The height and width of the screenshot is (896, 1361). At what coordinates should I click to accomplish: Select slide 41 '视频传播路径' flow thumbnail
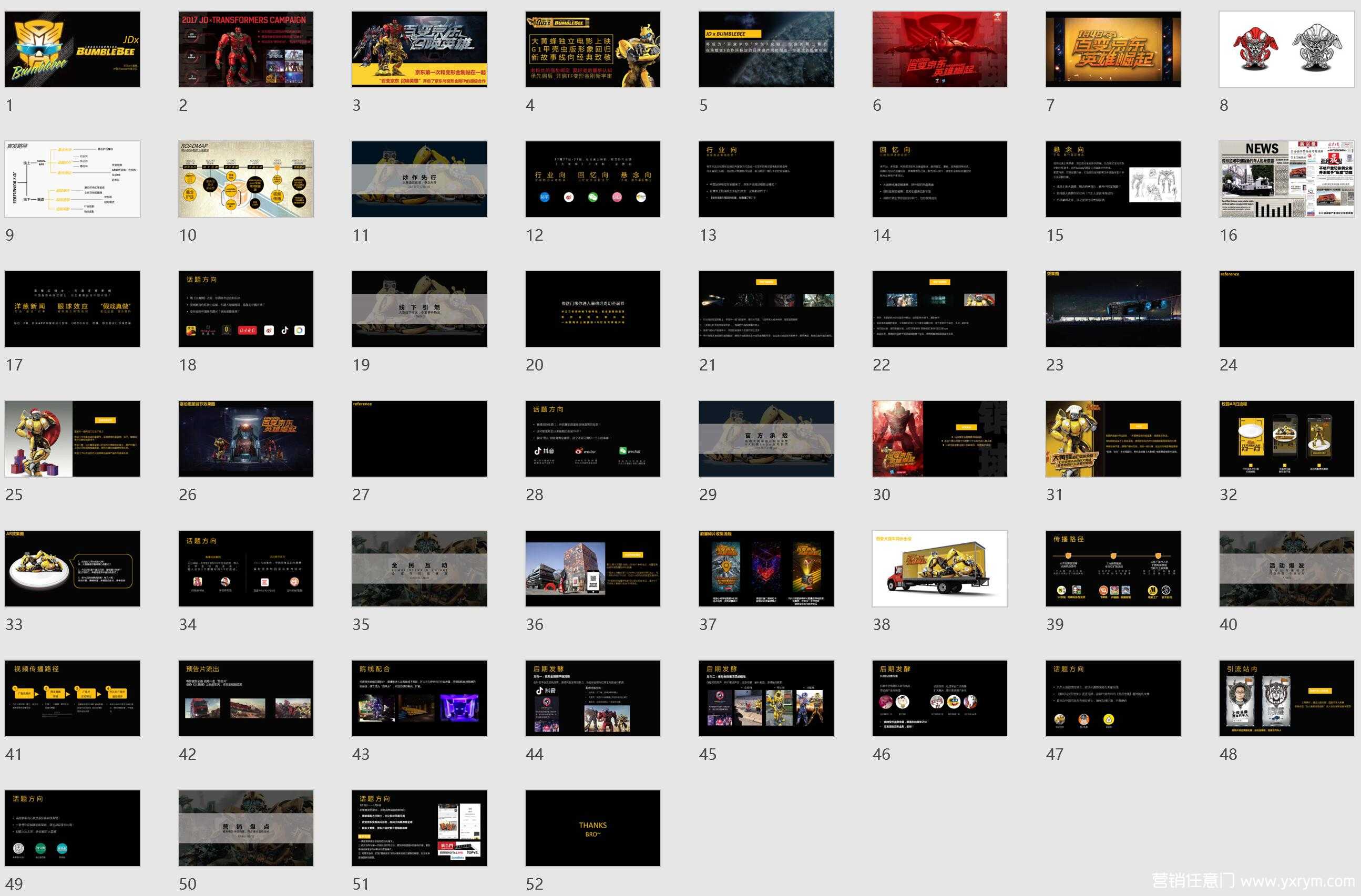(73, 698)
